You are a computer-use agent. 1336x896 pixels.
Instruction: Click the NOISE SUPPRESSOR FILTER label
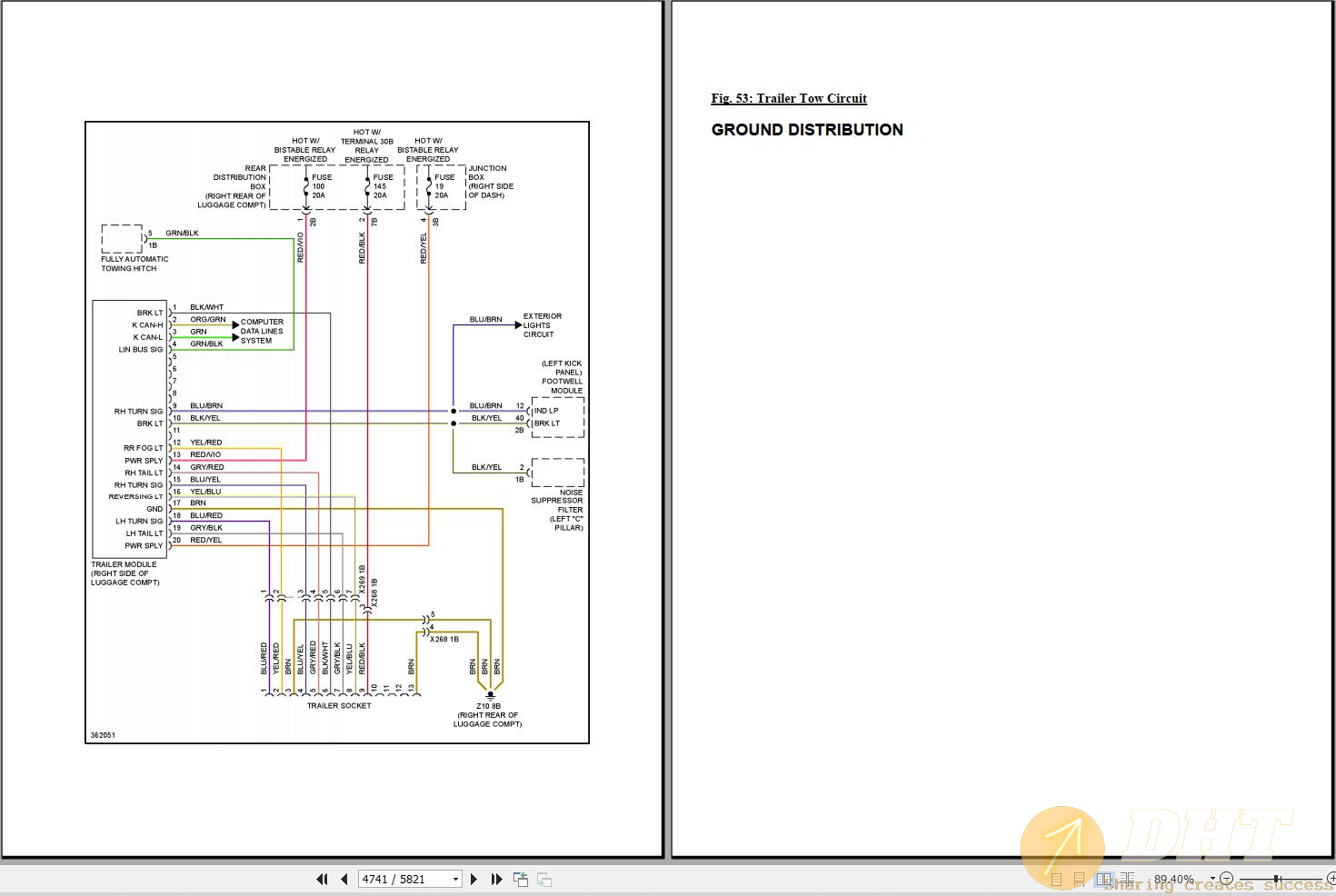click(x=557, y=510)
